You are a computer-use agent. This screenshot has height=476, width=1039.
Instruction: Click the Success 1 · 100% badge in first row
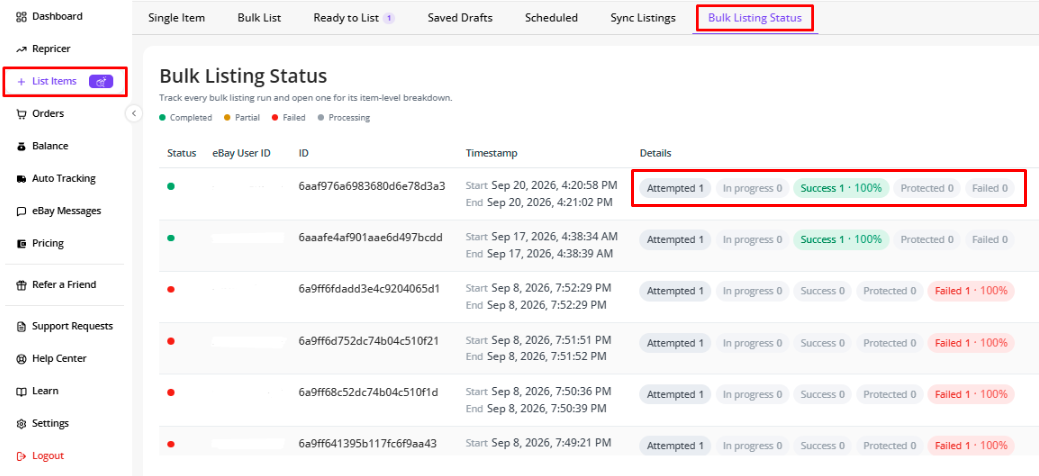click(841, 188)
